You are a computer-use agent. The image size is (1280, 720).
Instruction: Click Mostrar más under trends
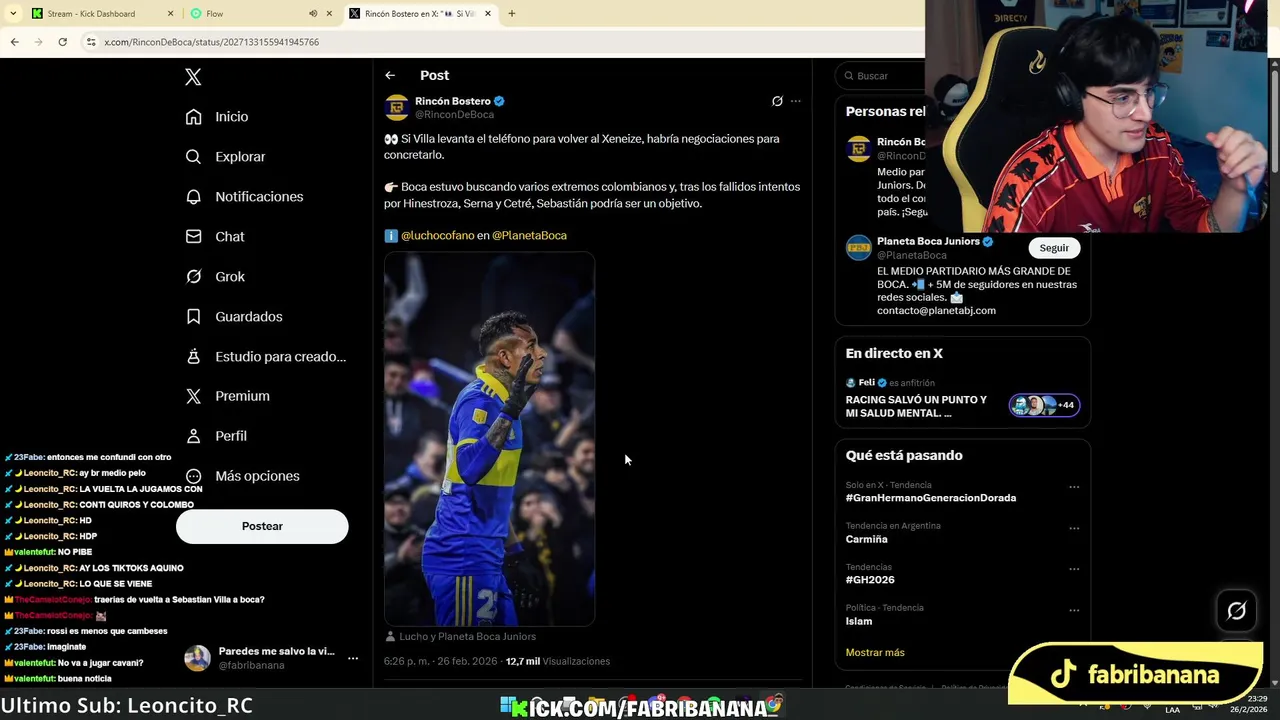[x=875, y=652]
